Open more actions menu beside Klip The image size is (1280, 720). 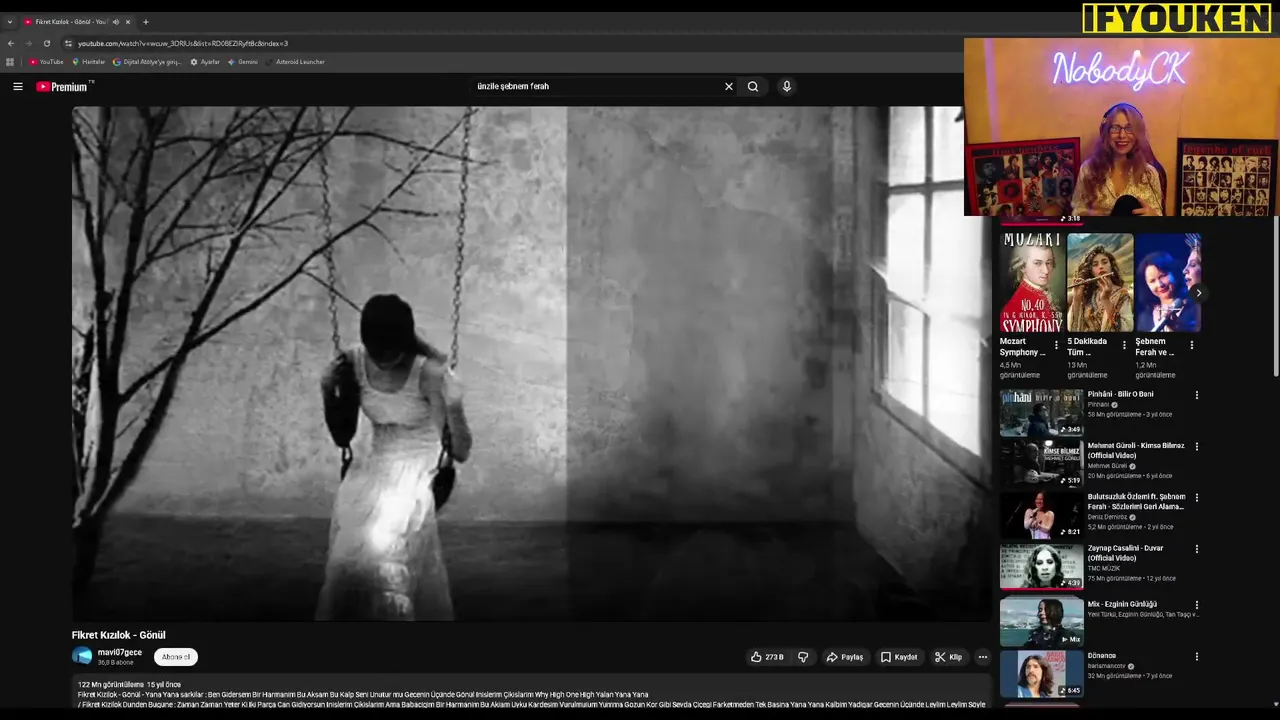(x=983, y=657)
